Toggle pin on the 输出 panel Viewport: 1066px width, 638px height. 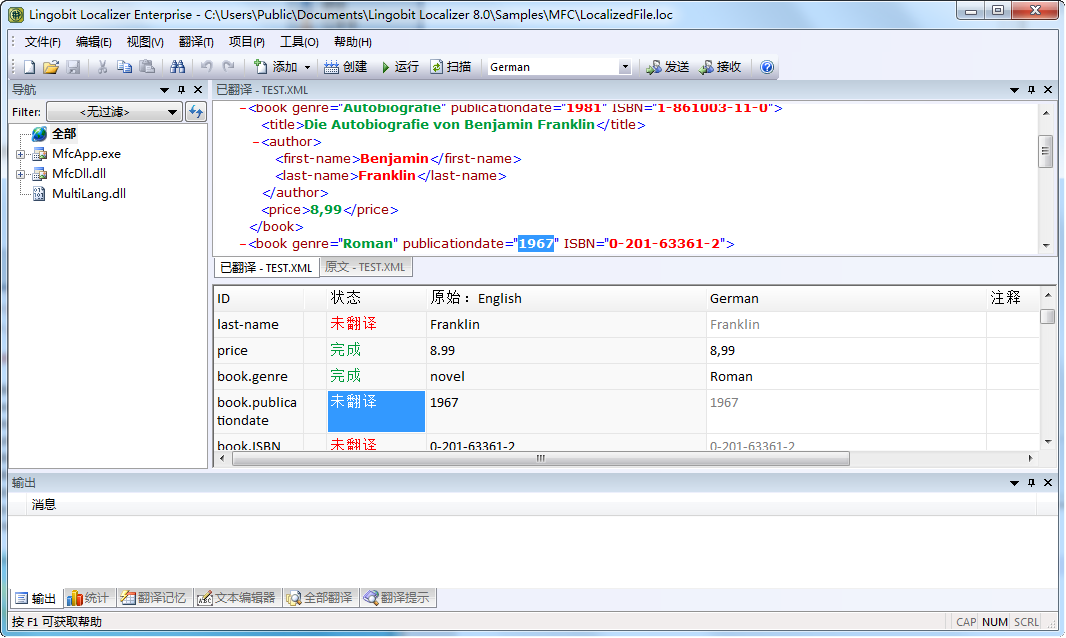[1032, 483]
